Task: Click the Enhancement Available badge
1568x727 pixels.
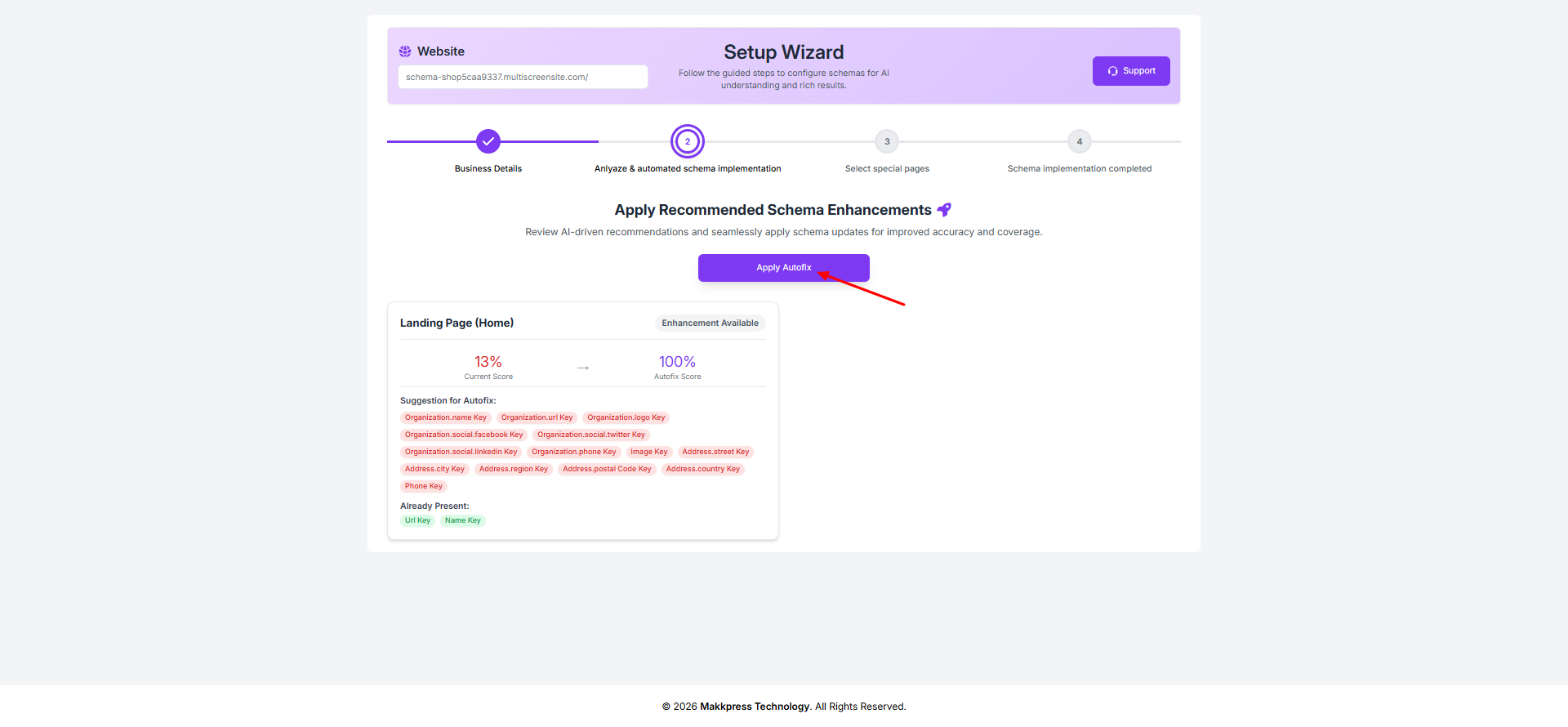Action: click(710, 323)
